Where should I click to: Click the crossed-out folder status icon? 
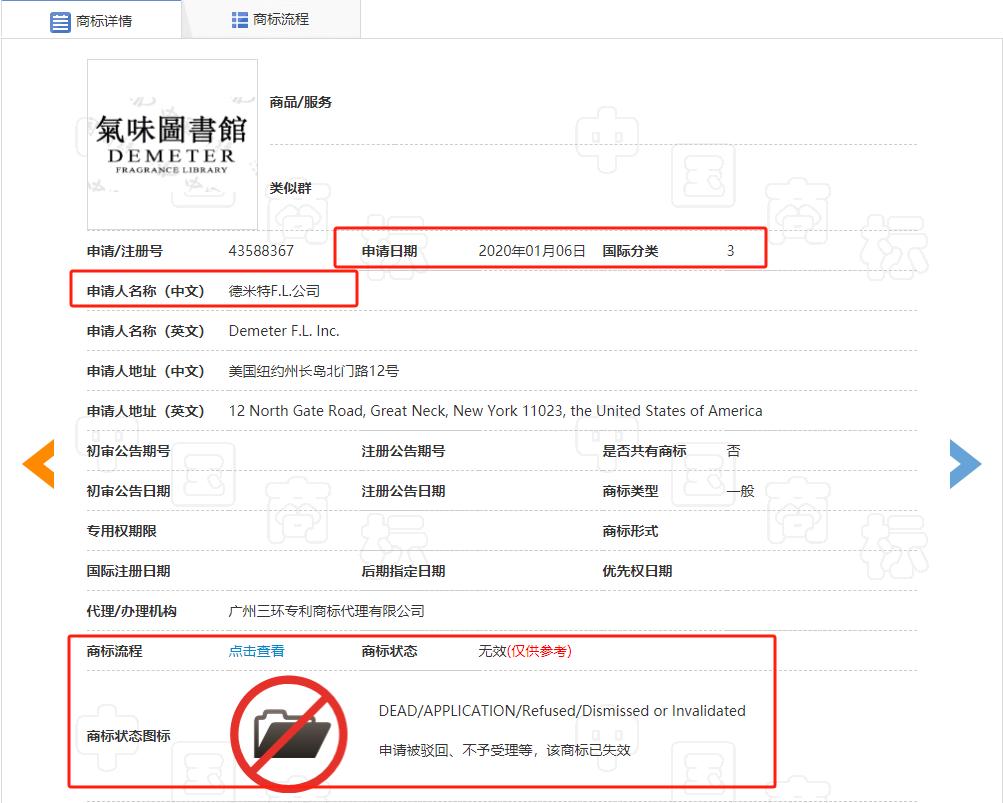pyautogui.click(x=288, y=735)
